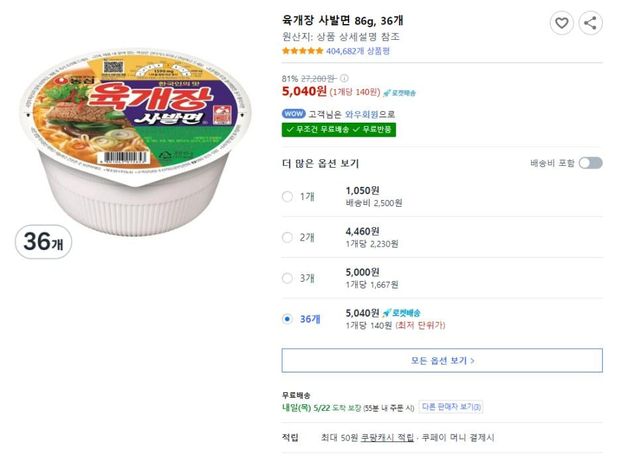Click the 쿠팡캐시 적립 link
The image size is (640, 456).
[x=384, y=438]
